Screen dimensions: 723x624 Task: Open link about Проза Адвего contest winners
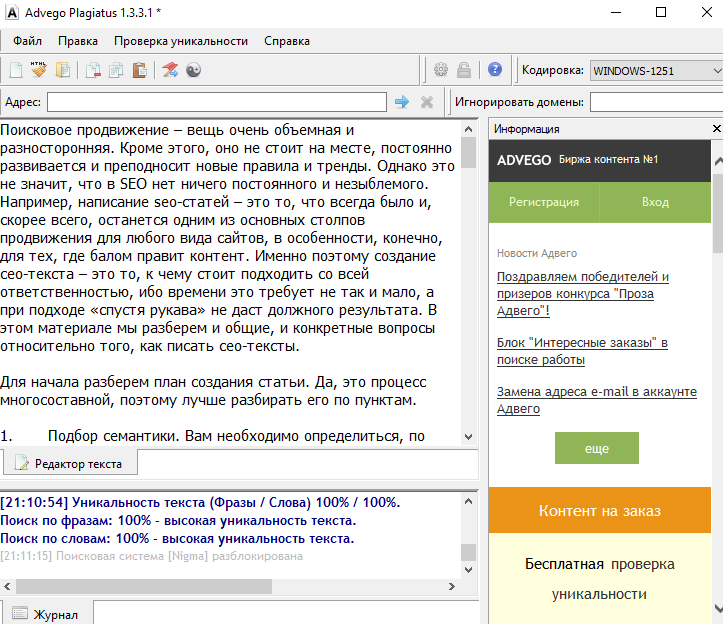coord(583,293)
